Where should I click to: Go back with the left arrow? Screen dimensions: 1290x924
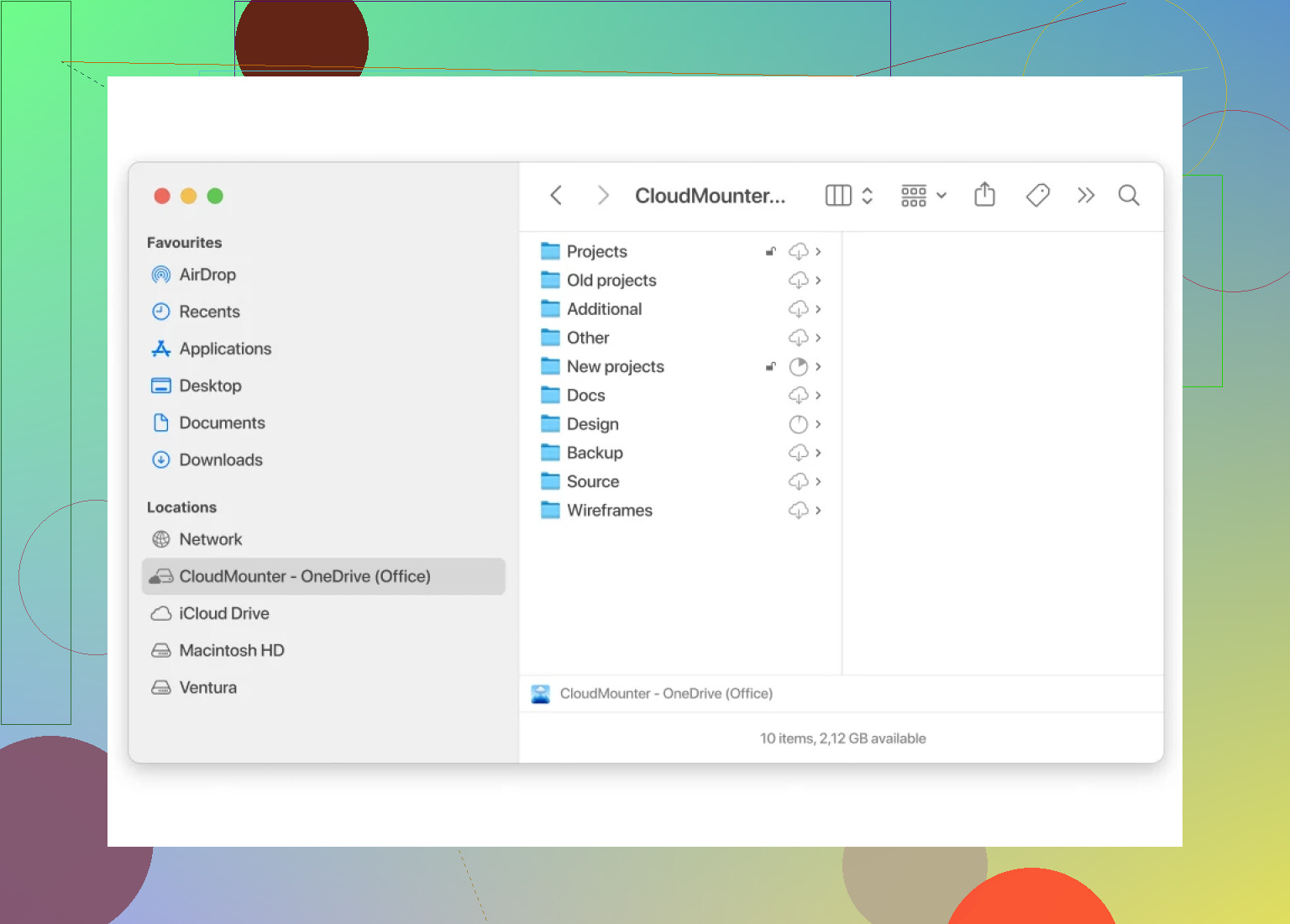point(555,196)
